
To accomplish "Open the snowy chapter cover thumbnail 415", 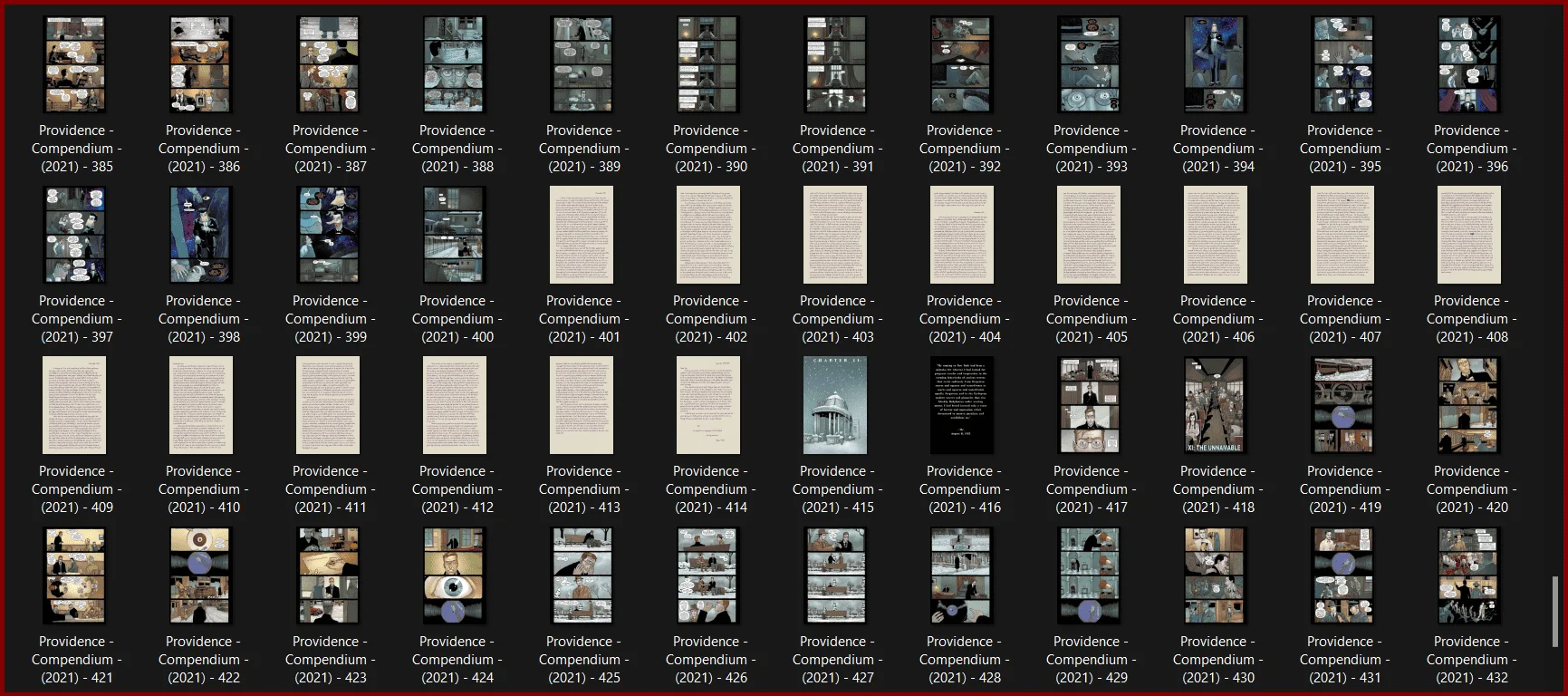I will (835, 405).
